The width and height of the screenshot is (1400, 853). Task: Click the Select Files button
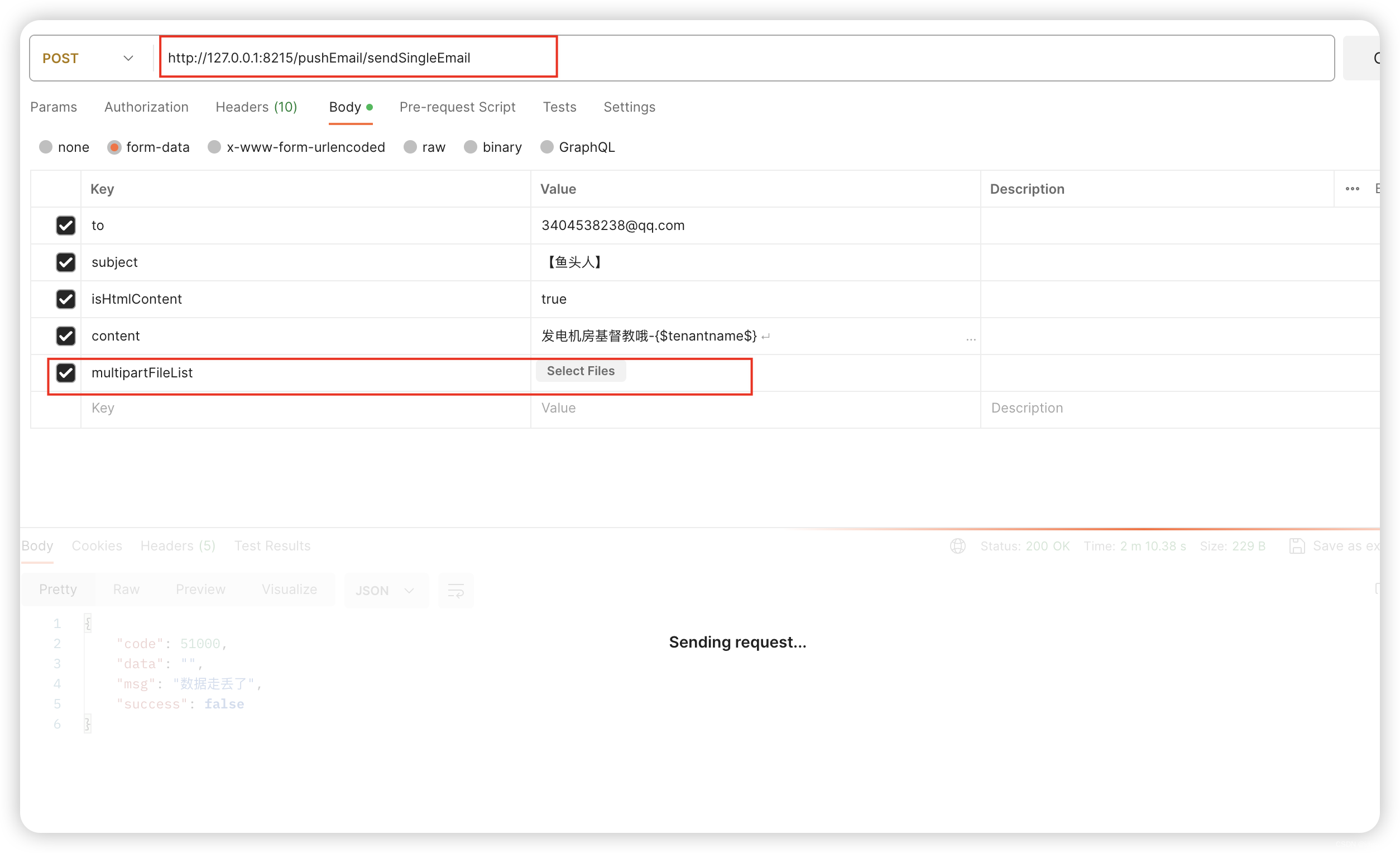pyautogui.click(x=581, y=371)
